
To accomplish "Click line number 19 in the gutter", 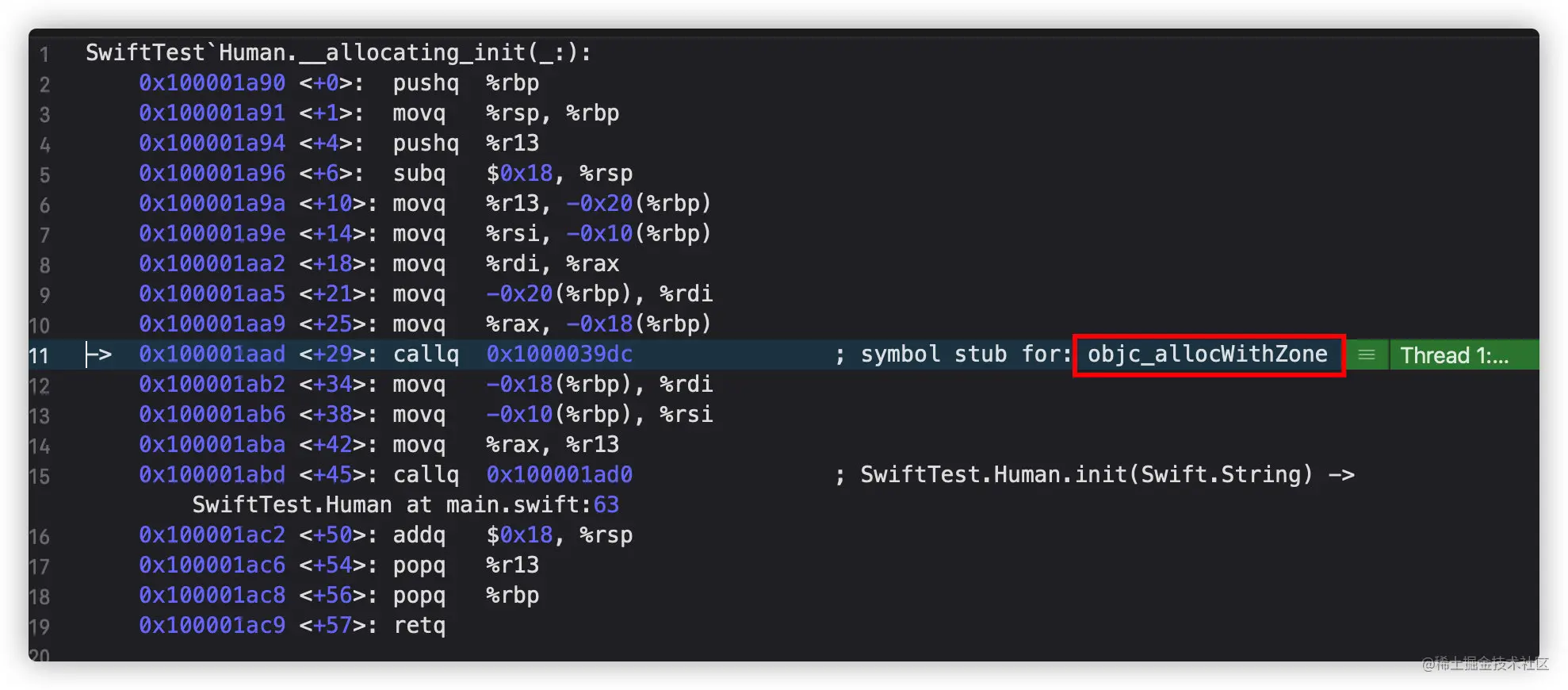I will point(40,627).
